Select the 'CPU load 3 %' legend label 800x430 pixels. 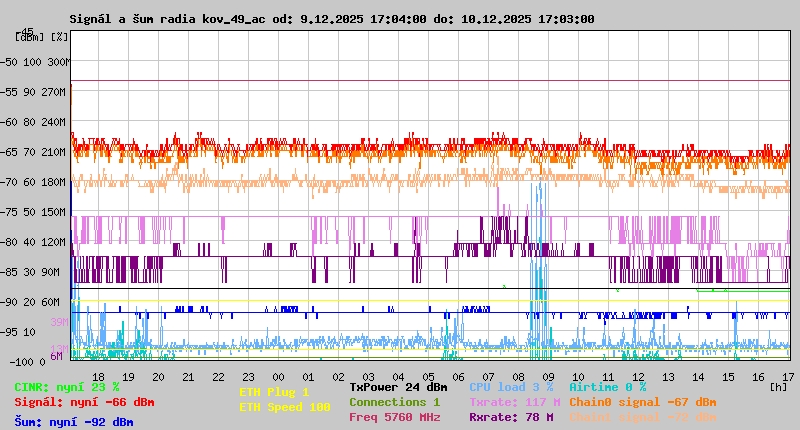[x=511, y=386]
